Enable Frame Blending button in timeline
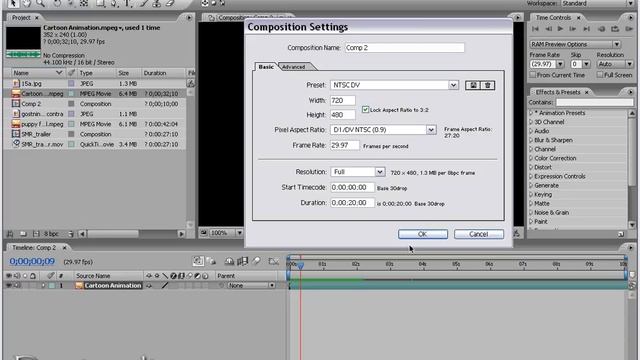 (243, 261)
